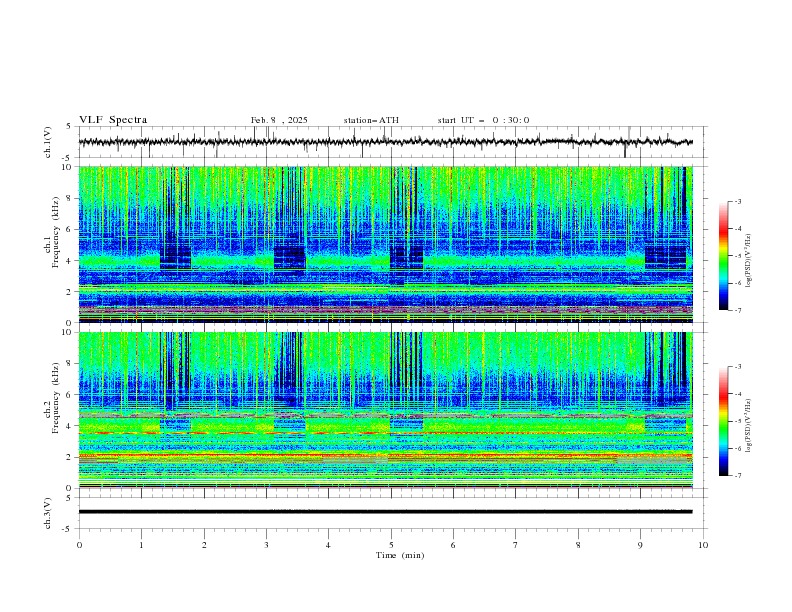This screenshot has width=792, height=612.
Task: Click the "start UT = 0 :30: 0" text
Action: pos(483,120)
